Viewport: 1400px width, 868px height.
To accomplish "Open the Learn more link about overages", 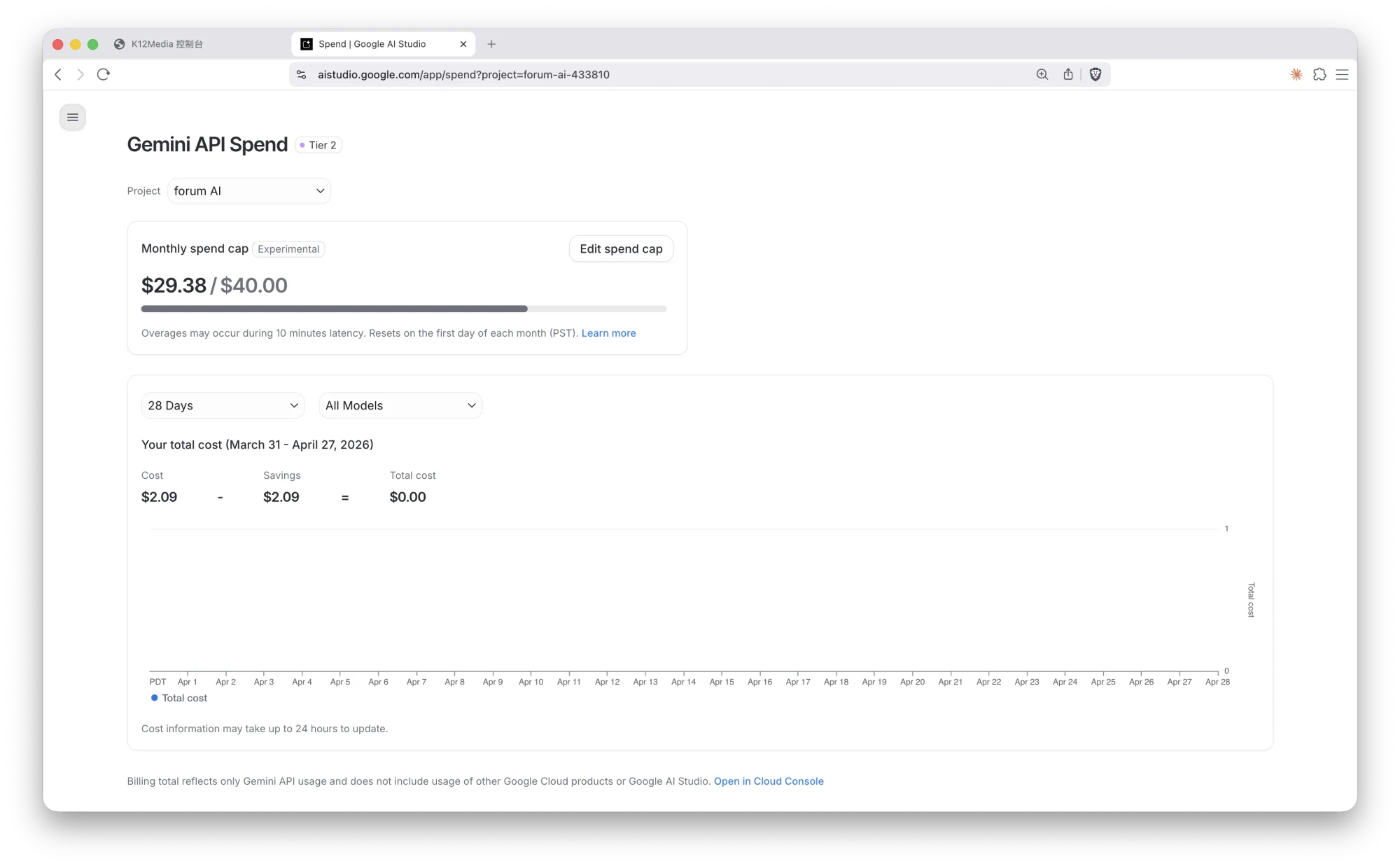I will point(608,332).
